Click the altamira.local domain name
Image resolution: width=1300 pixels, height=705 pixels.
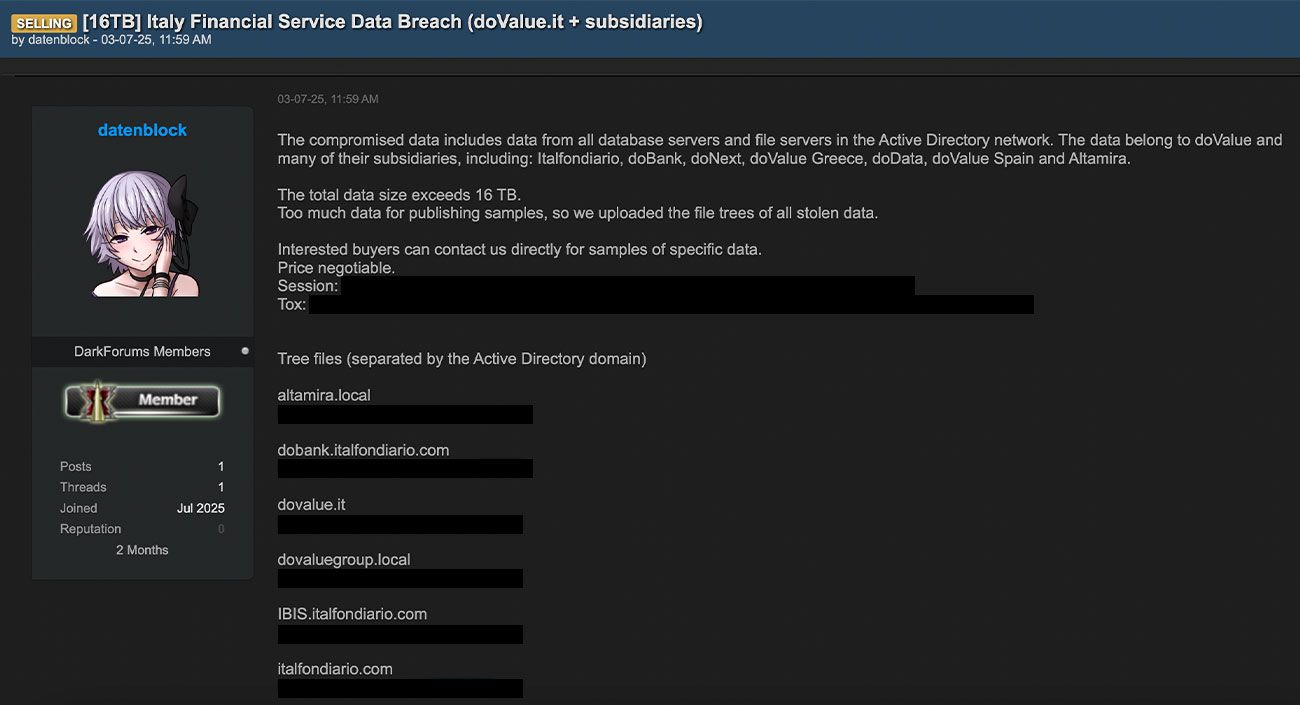(324, 395)
